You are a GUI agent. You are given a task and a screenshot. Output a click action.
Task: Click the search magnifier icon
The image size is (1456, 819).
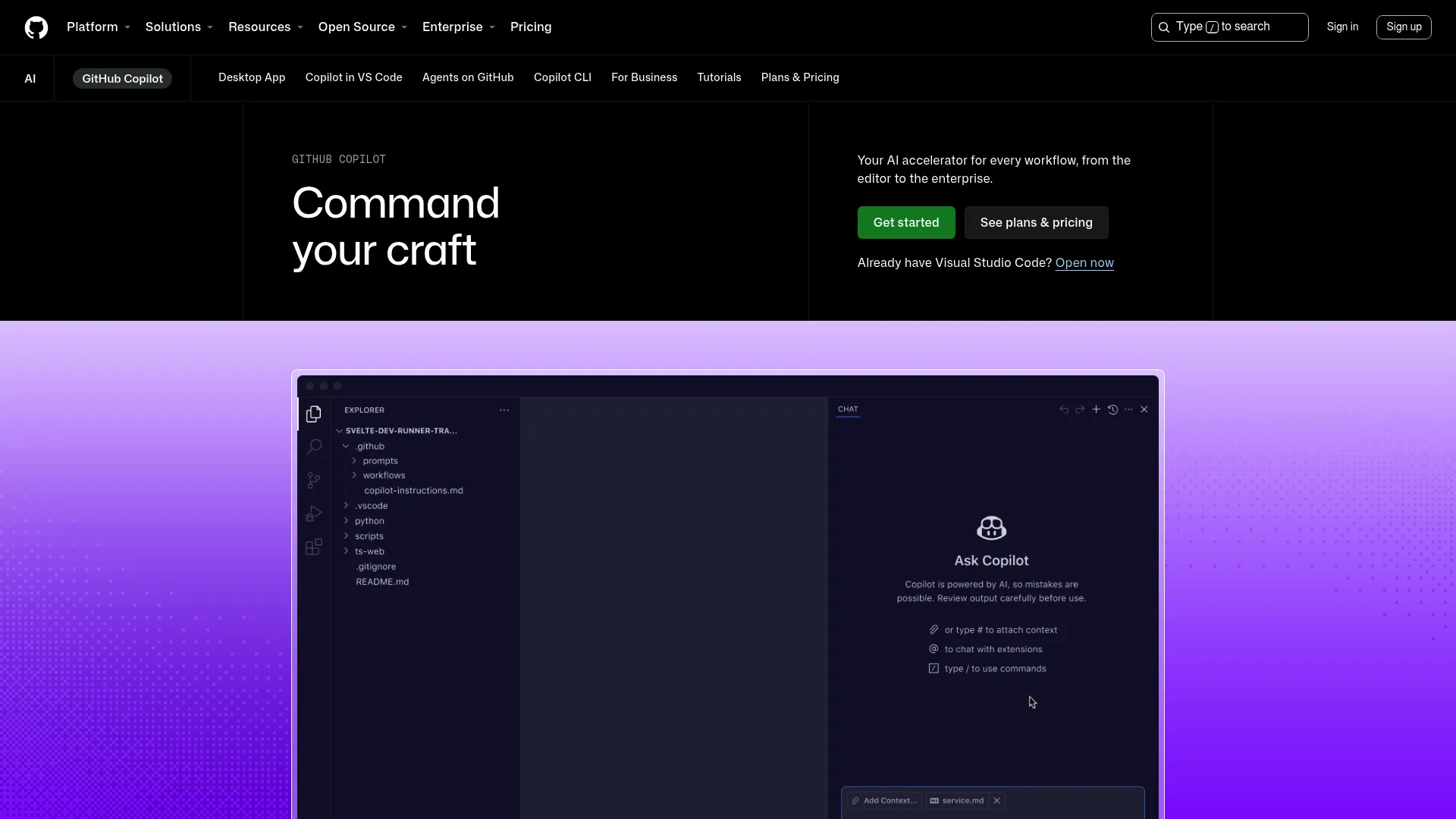(1164, 27)
